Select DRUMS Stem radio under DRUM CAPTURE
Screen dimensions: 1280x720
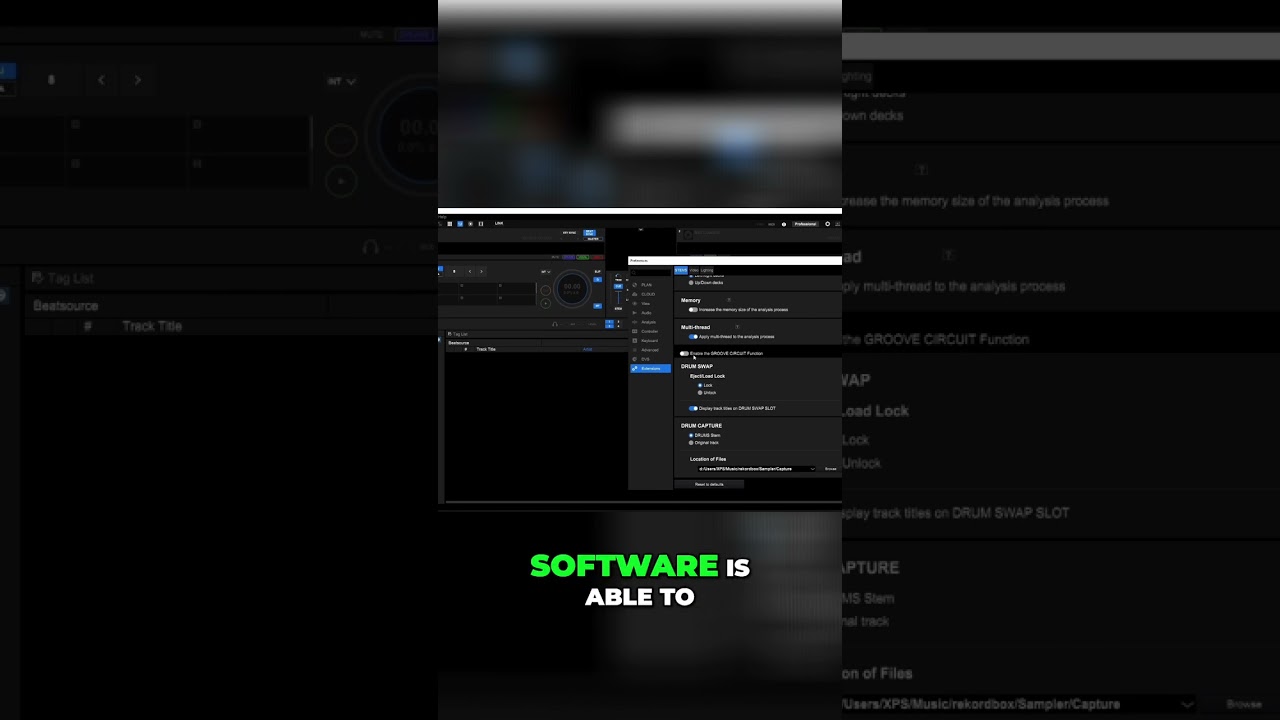691,435
